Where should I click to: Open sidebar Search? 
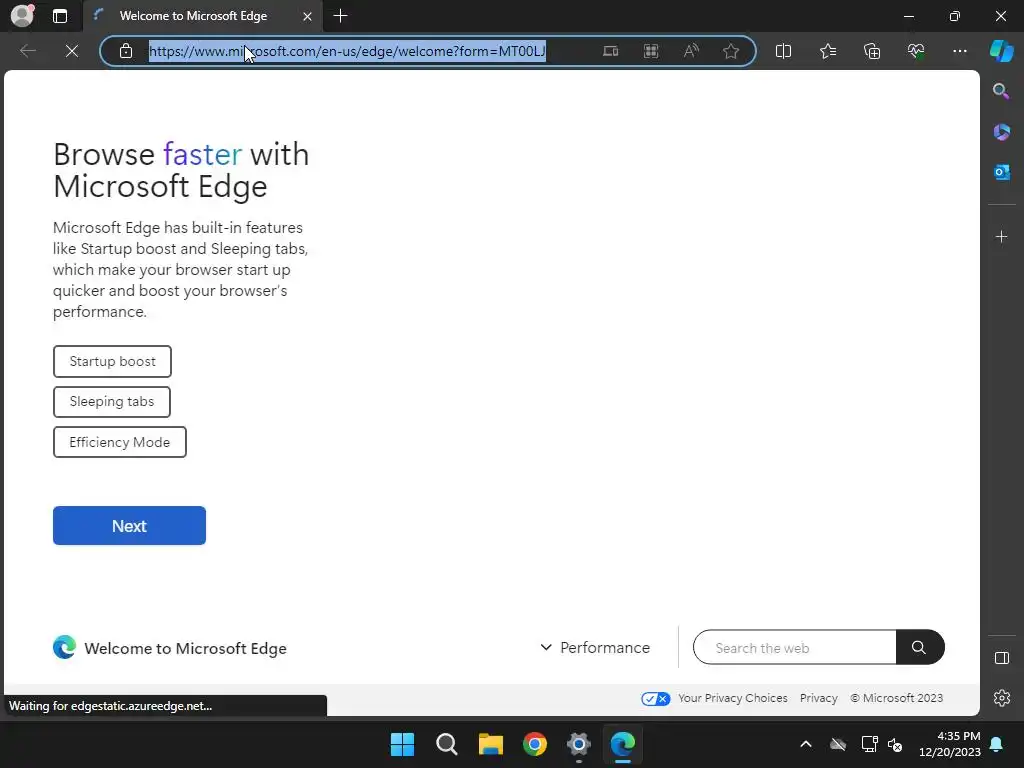pos(1001,91)
